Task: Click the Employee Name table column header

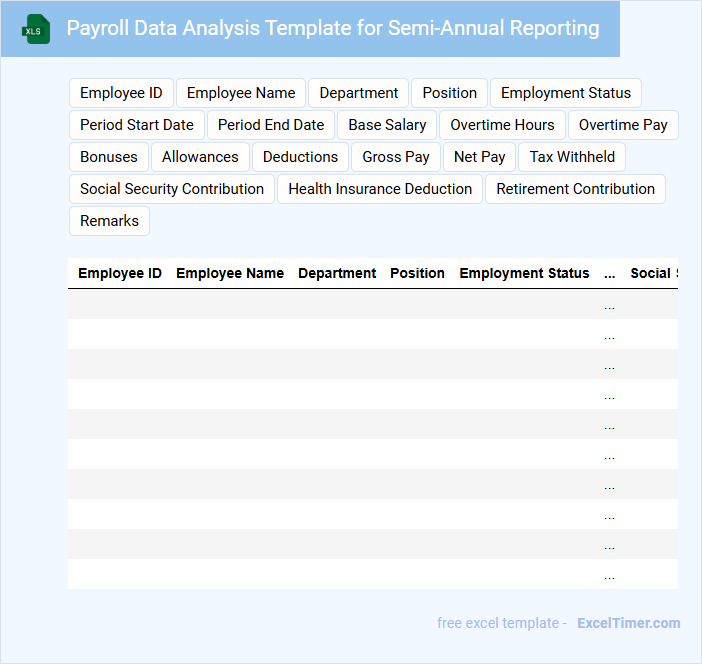Action: coord(230,273)
